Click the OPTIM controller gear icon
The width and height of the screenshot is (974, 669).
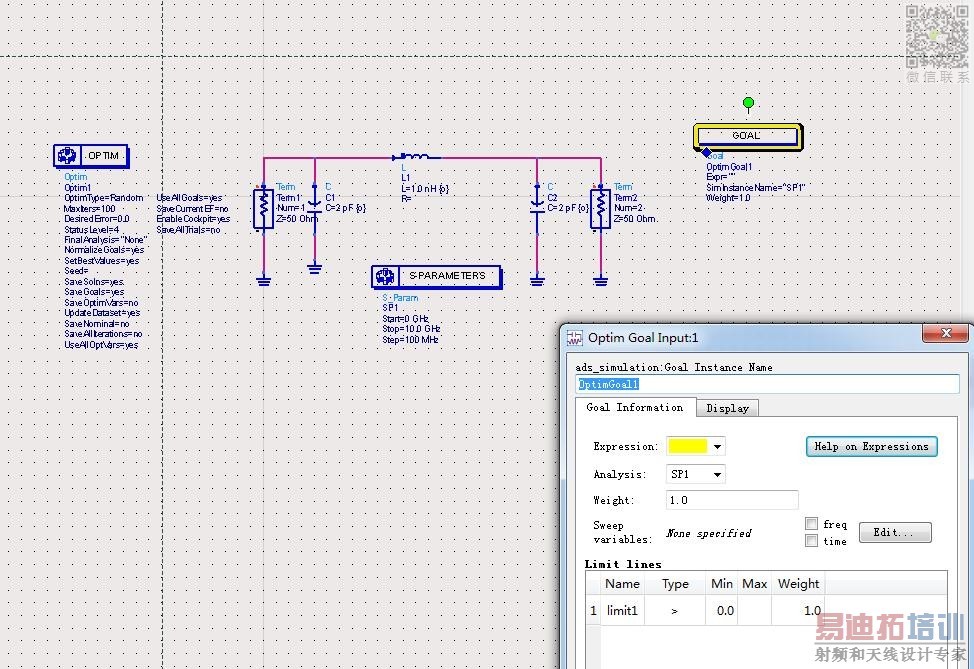coord(68,156)
